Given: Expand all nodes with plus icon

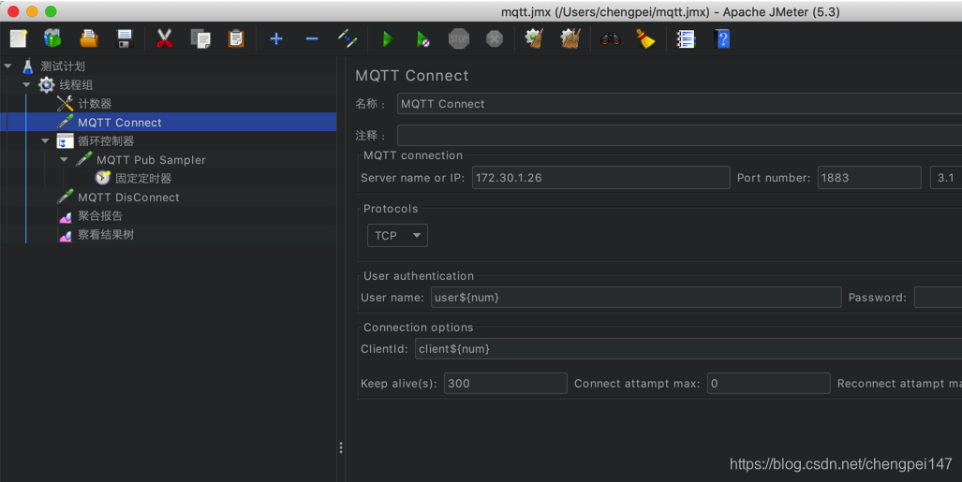Looking at the screenshot, I should click(x=276, y=39).
